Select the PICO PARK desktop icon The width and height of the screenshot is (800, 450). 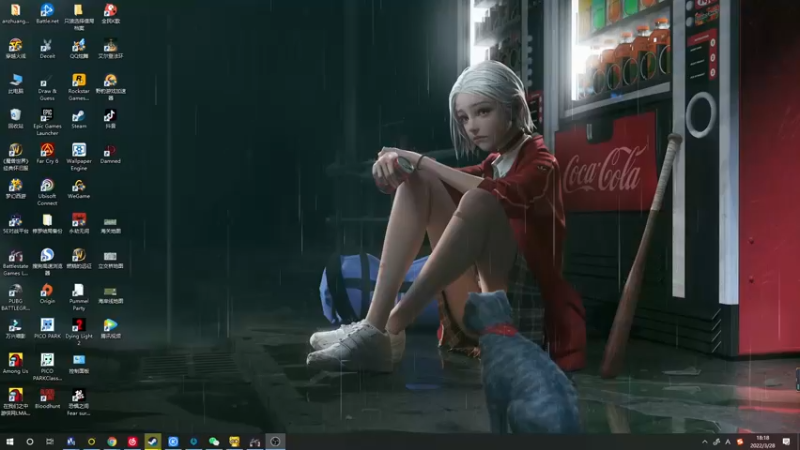(47, 329)
